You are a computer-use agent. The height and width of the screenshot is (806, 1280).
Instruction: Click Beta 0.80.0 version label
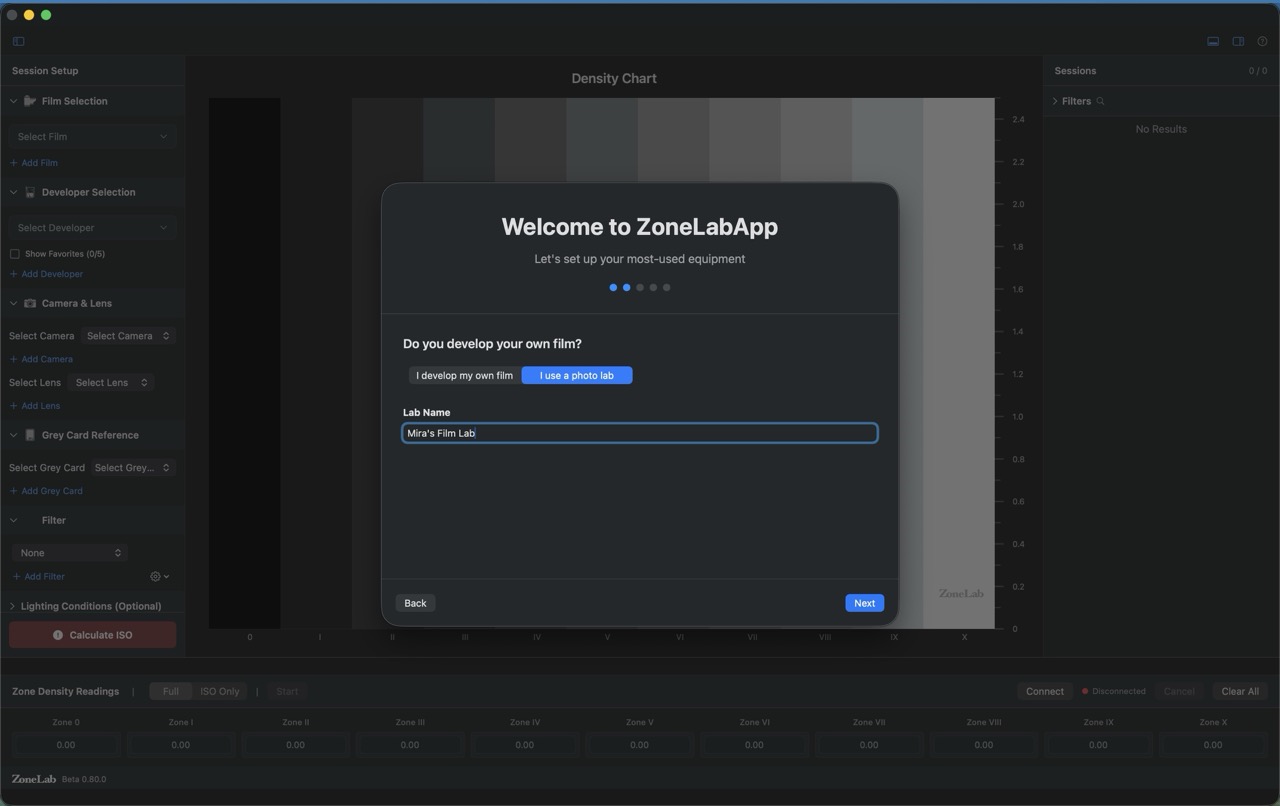coord(84,779)
